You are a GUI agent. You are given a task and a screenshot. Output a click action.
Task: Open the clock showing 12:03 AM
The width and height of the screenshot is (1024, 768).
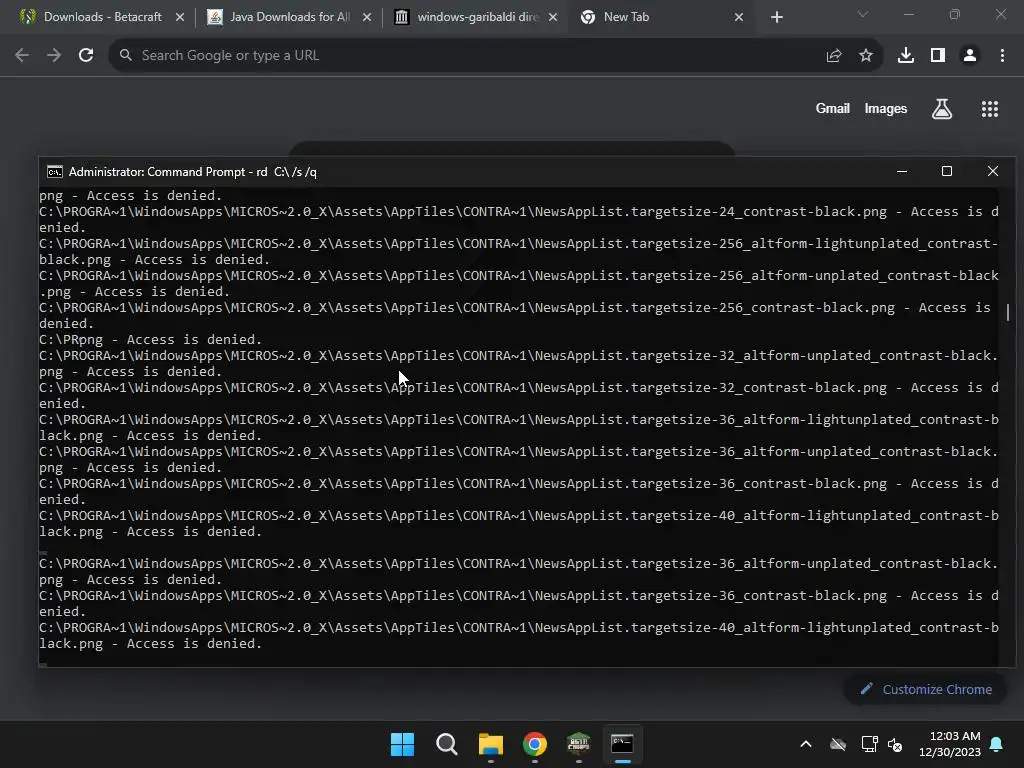[x=950, y=744]
